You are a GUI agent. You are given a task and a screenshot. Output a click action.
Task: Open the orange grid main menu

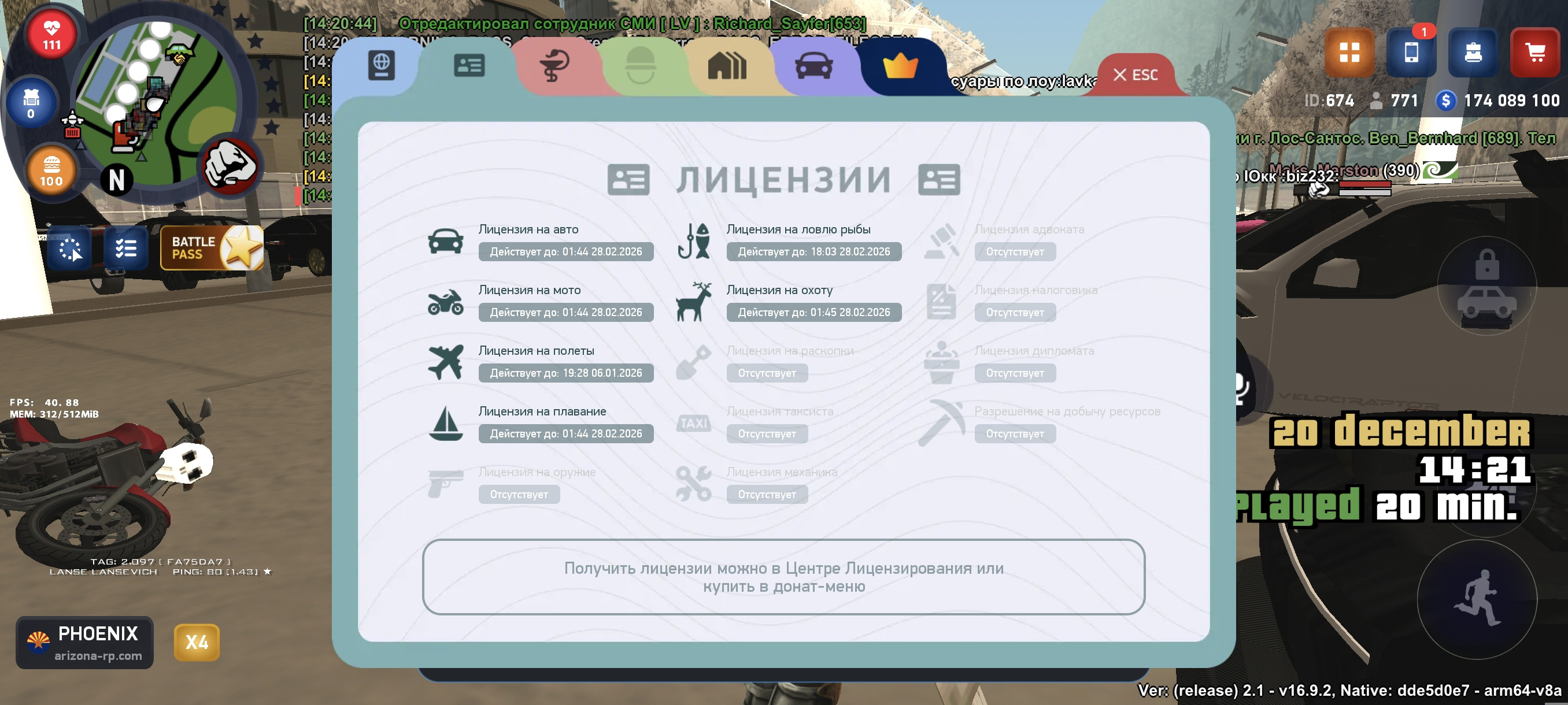(x=1349, y=53)
